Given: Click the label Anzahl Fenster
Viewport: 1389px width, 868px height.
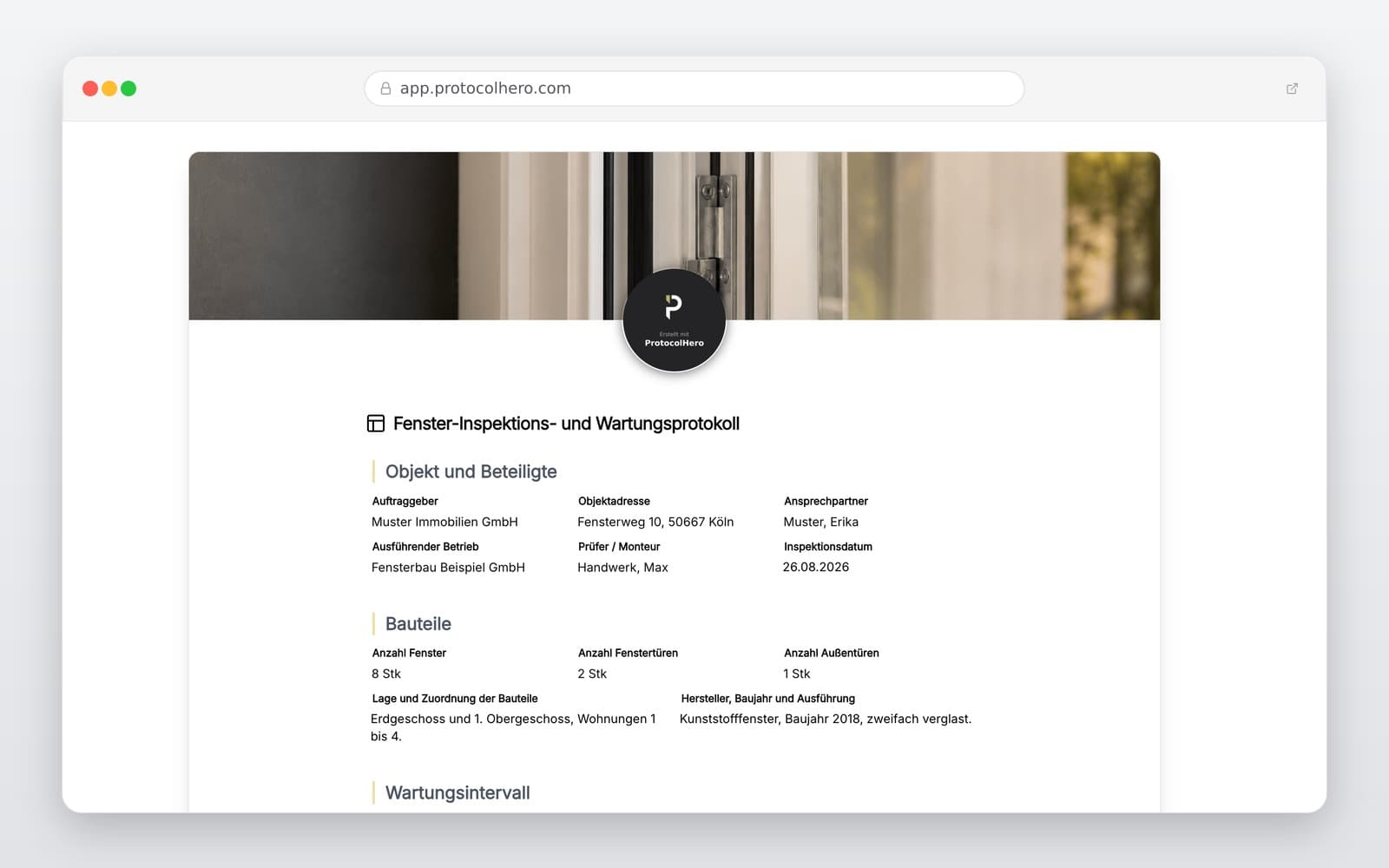Looking at the screenshot, I should [x=409, y=653].
